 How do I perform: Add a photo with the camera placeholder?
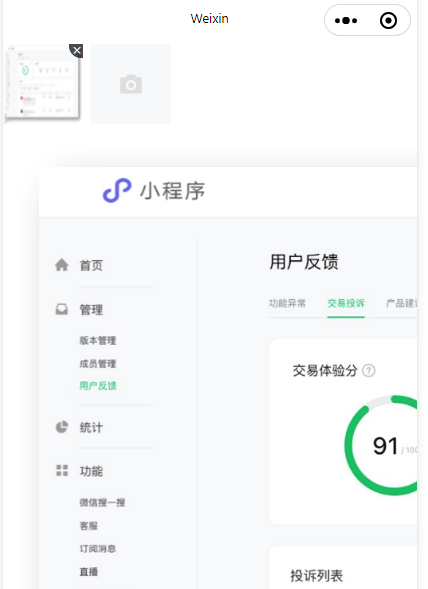131,84
